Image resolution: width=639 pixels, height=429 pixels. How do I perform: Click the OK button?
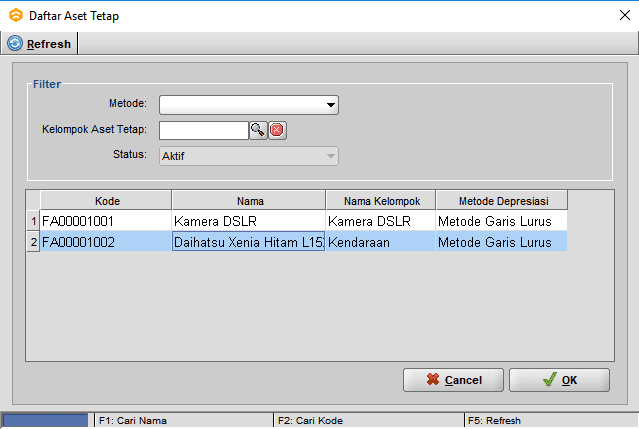click(560, 380)
